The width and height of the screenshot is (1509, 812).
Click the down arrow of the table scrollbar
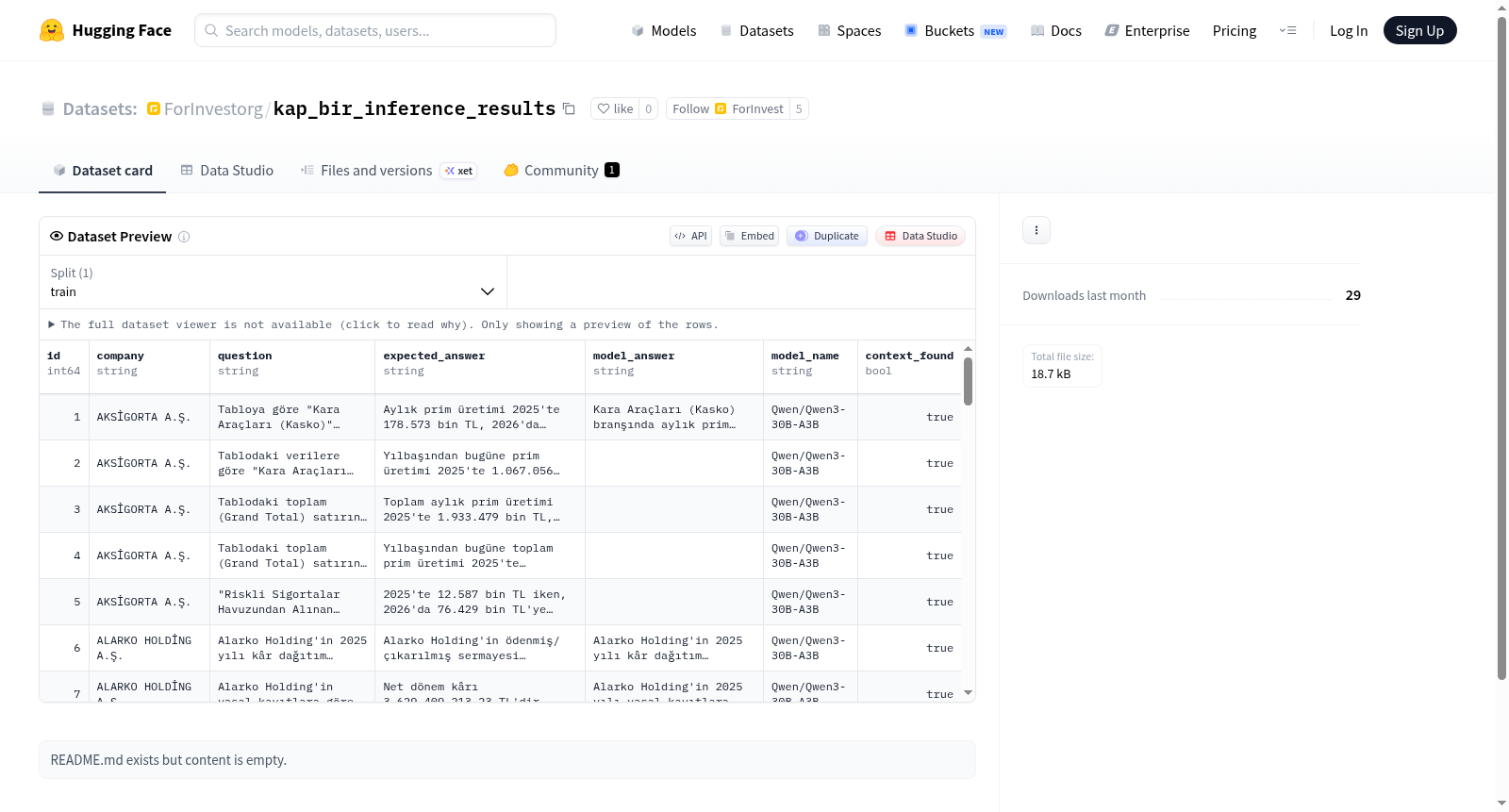[x=968, y=693]
